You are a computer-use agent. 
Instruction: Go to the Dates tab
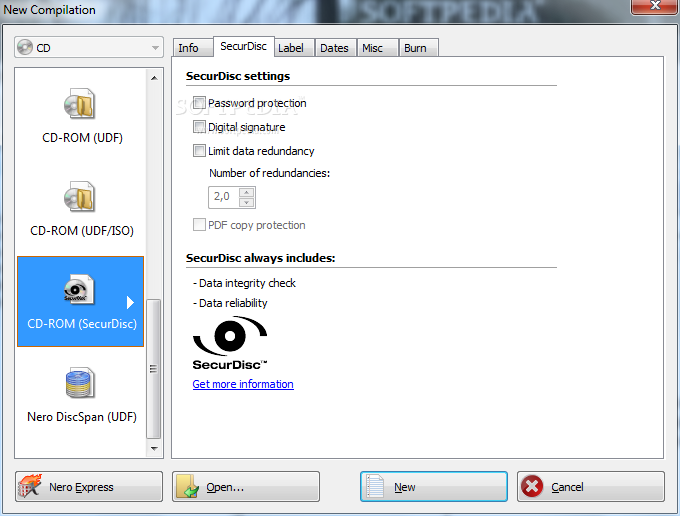tap(335, 48)
